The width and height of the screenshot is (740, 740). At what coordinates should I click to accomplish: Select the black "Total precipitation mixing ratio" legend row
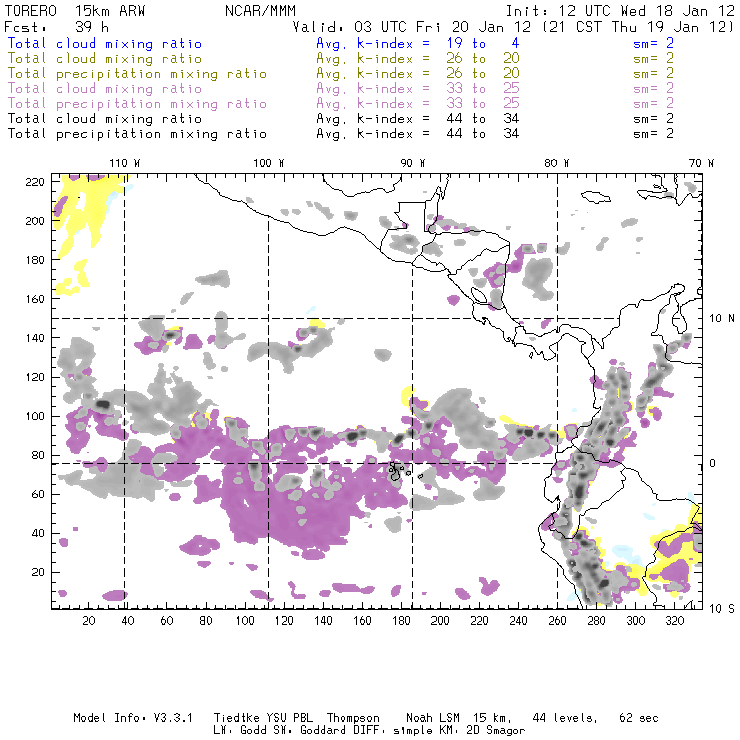pyautogui.click(x=137, y=134)
